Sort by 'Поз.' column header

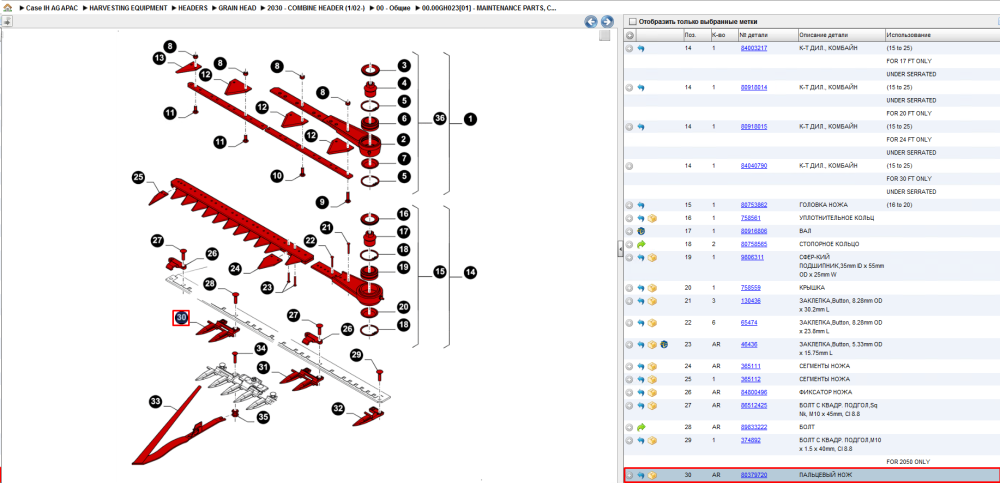tap(696, 35)
